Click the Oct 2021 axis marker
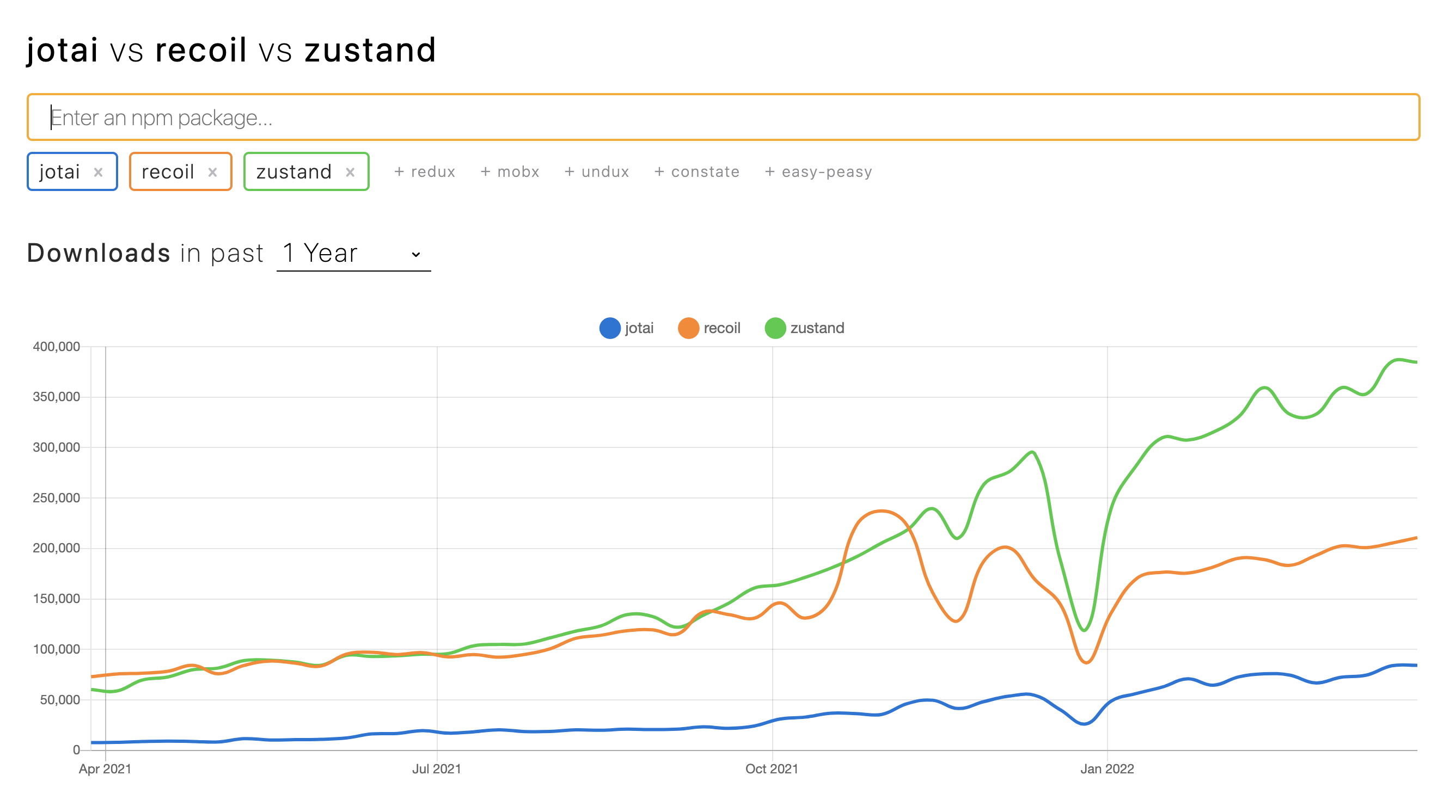 tap(771, 769)
